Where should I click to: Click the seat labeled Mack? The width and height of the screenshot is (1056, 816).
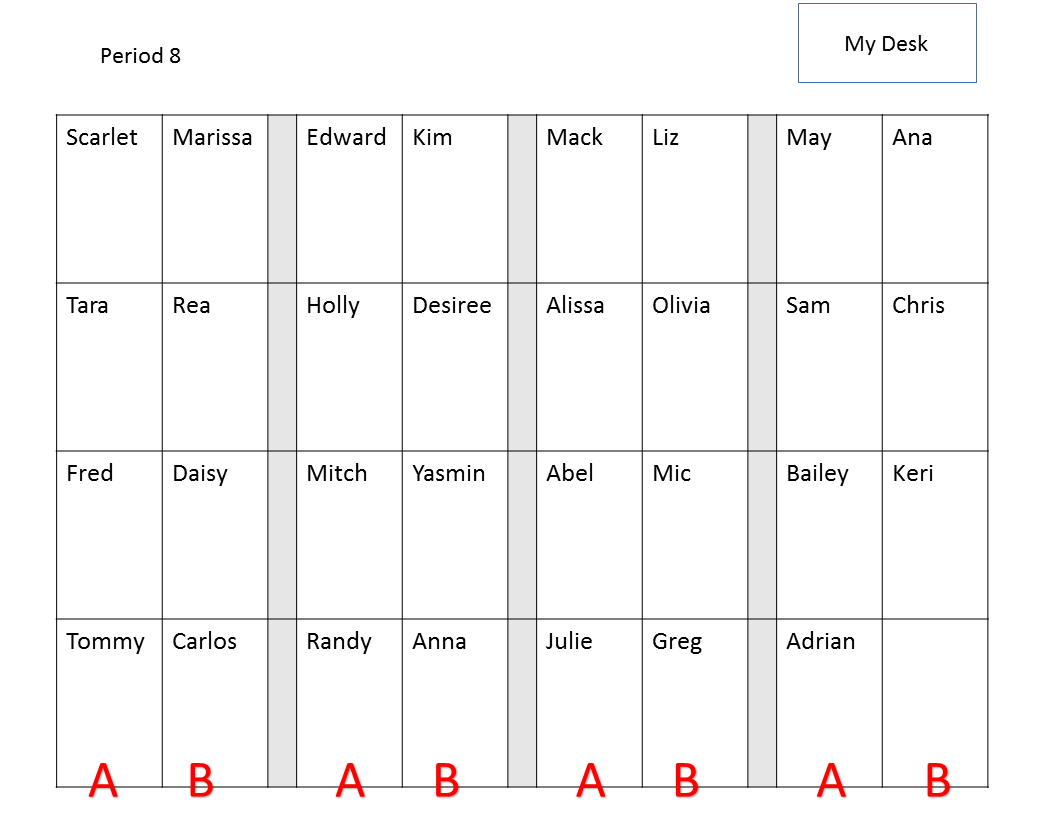pos(589,198)
